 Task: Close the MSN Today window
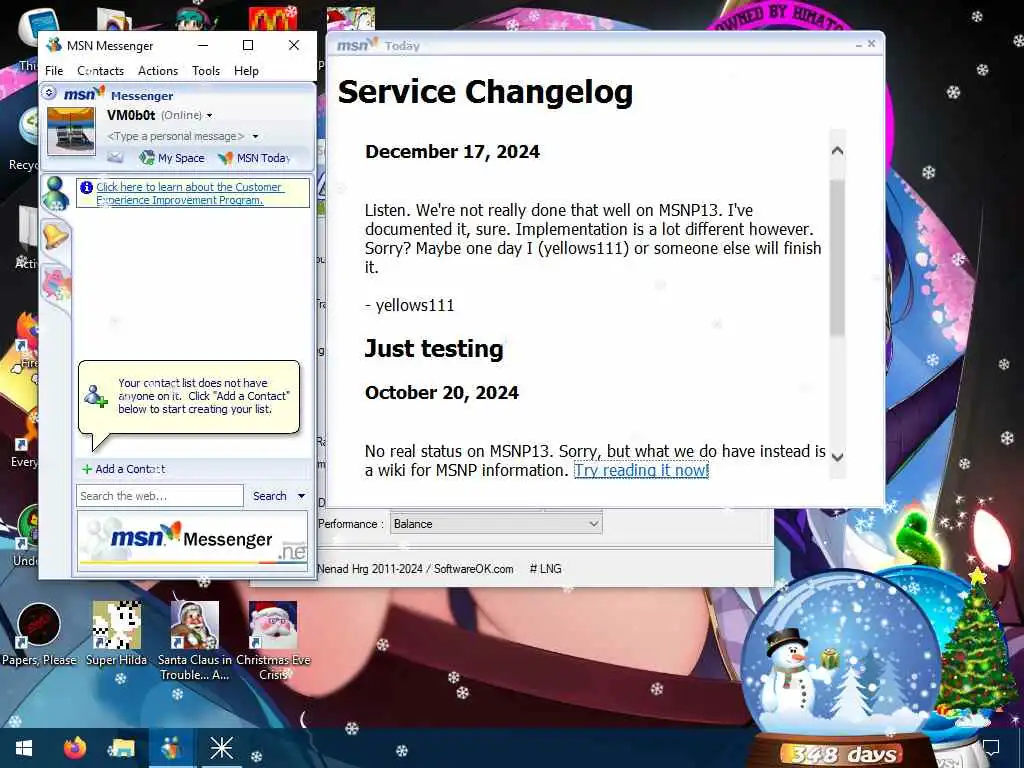871,44
